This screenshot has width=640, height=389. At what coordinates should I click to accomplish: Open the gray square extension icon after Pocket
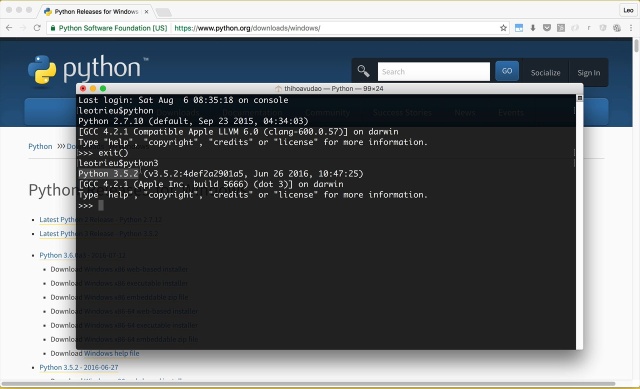(561, 28)
